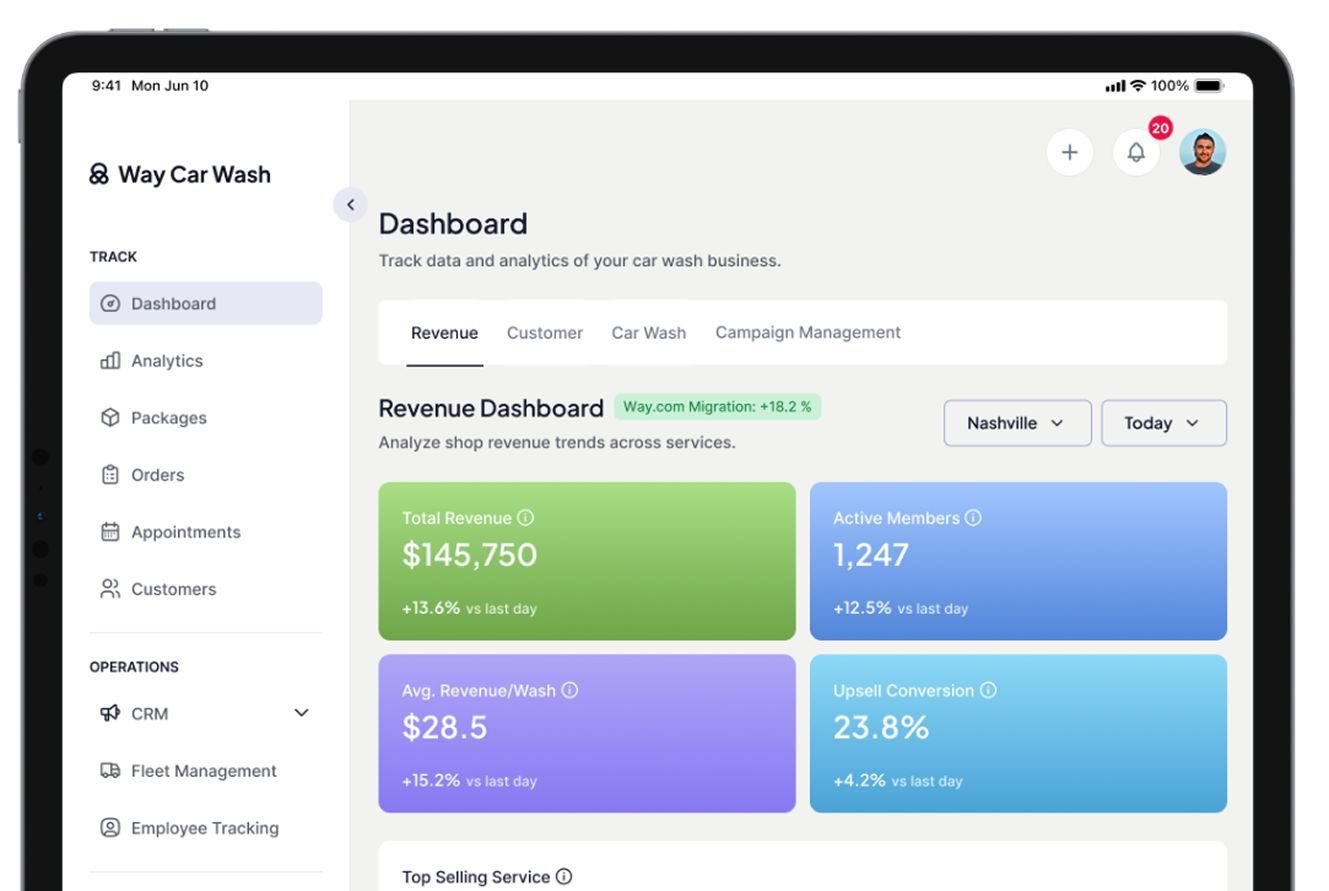This screenshot has width=1329, height=891.
Task: Switch to the Revenue tab
Action: pyautogui.click(x=445, y=333)
